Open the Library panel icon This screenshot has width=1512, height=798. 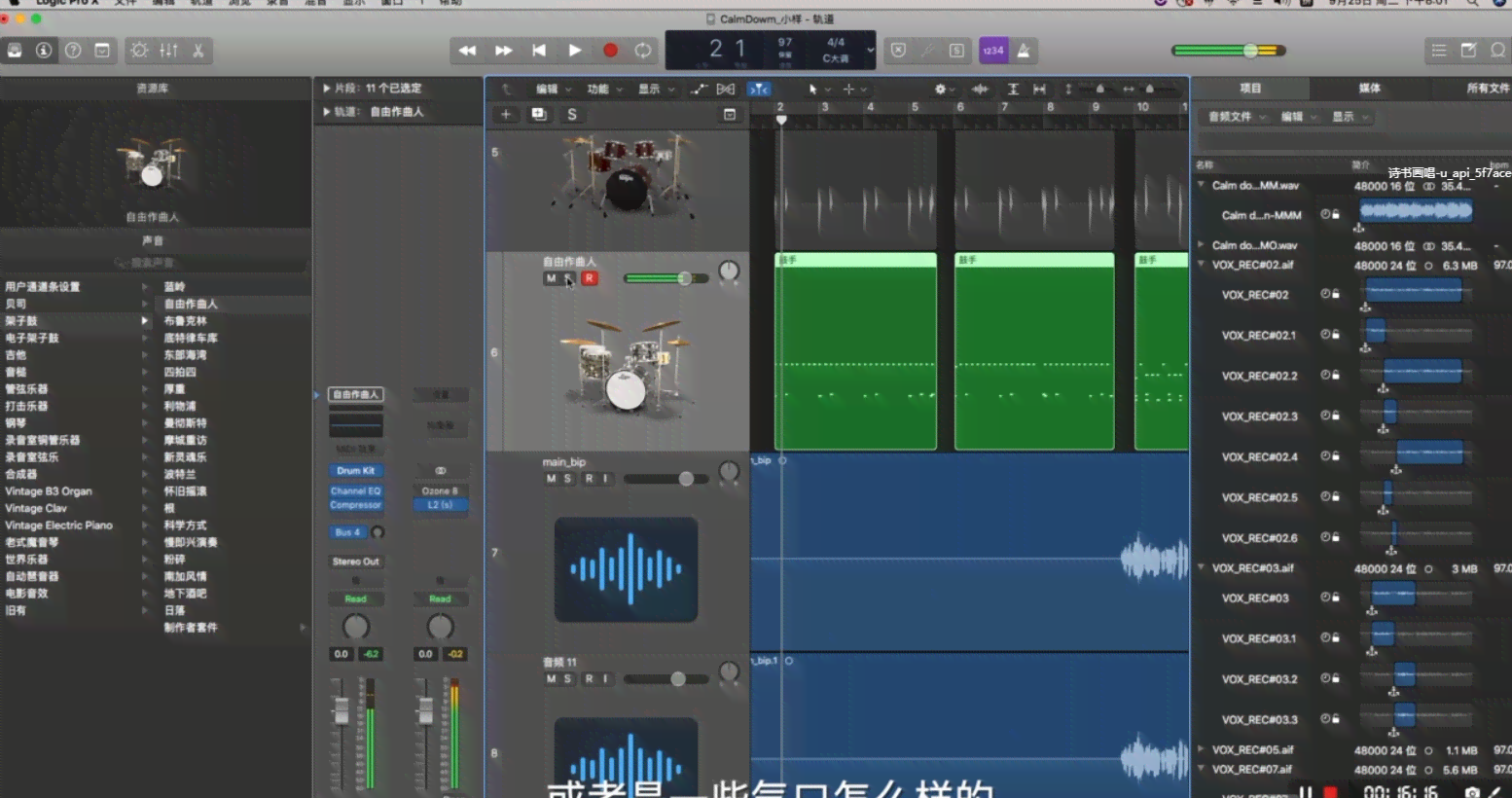[15, 51]
